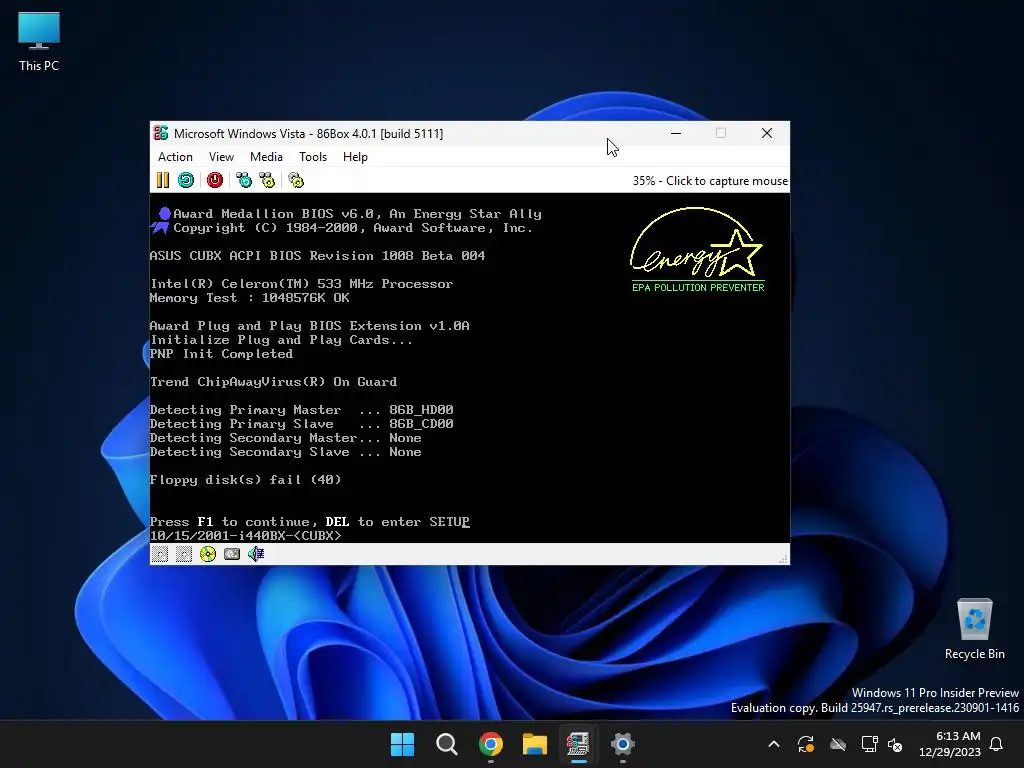Click the green hard reset icon
1024x768 pixels.
click(186, 180)
